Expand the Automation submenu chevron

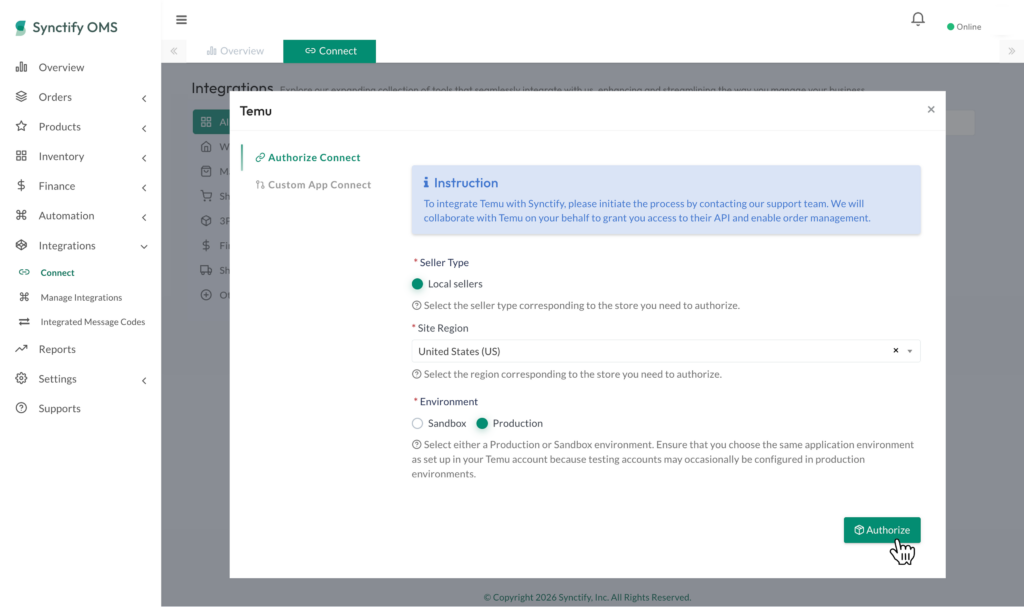pyautogui.click(x=144, y=217)
